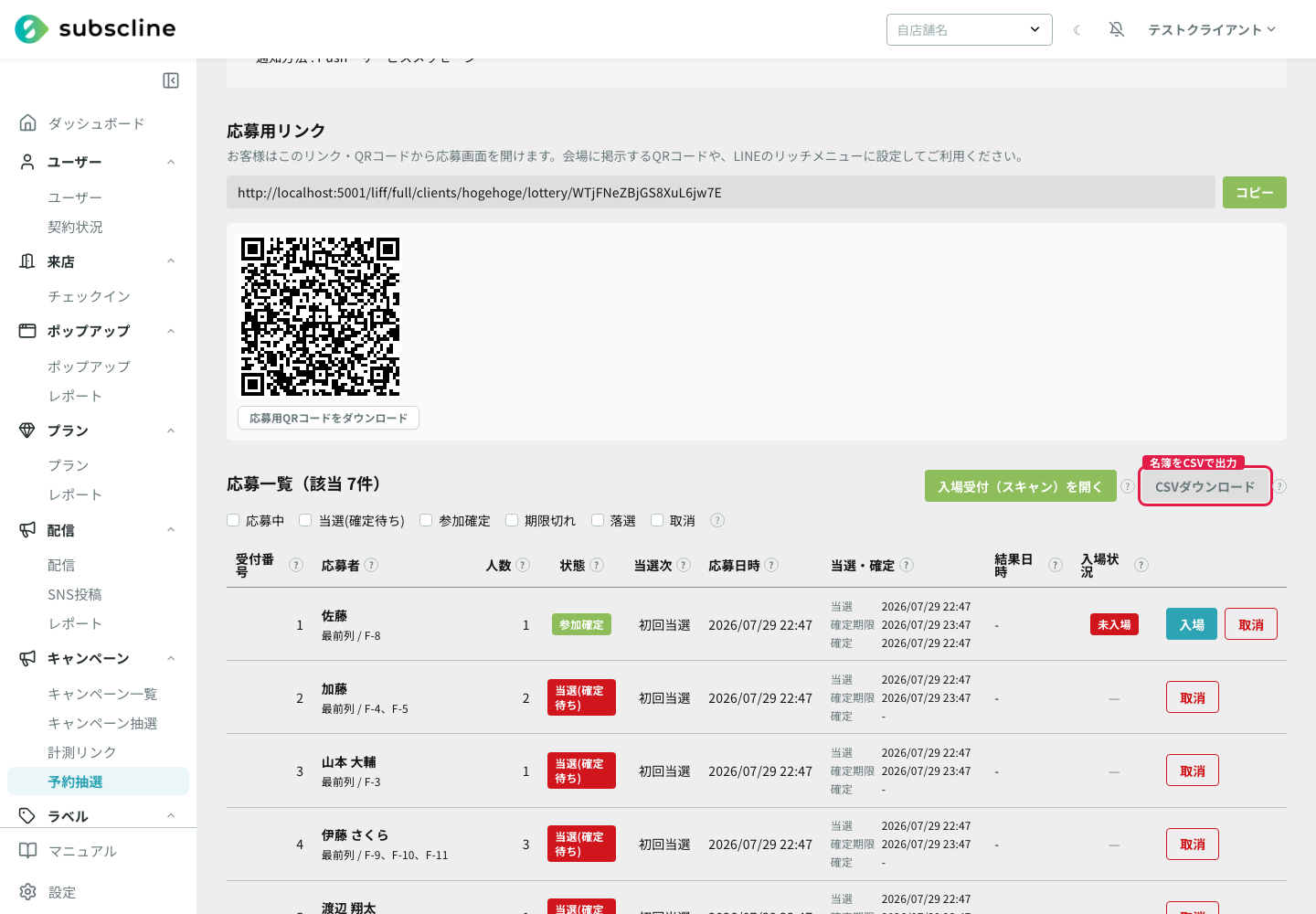Open help icon beside status filter checkboxes

point(717,520)
